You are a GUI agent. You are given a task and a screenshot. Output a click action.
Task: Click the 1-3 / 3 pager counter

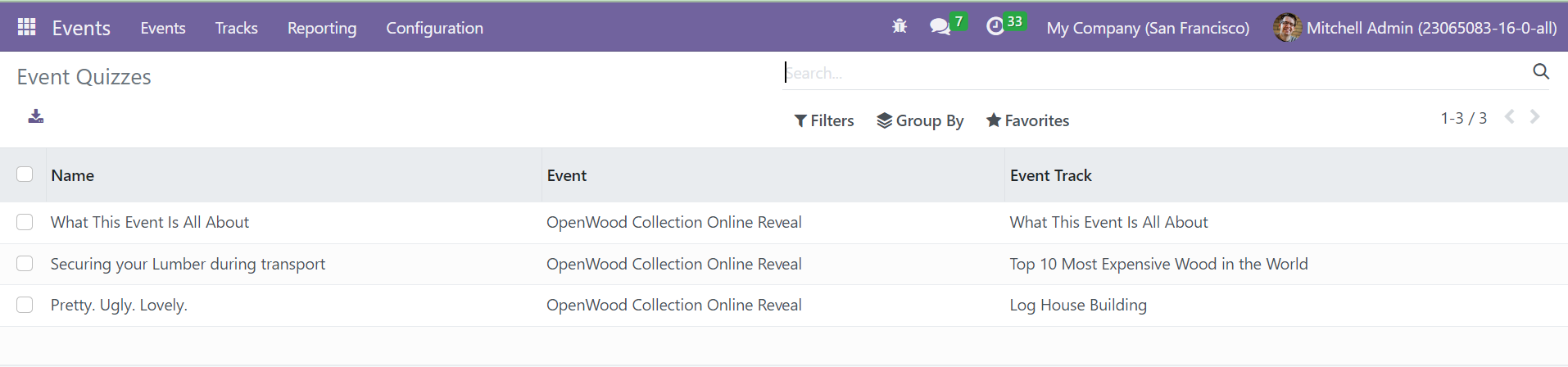pyautogui.click(x=1463, y=118)
